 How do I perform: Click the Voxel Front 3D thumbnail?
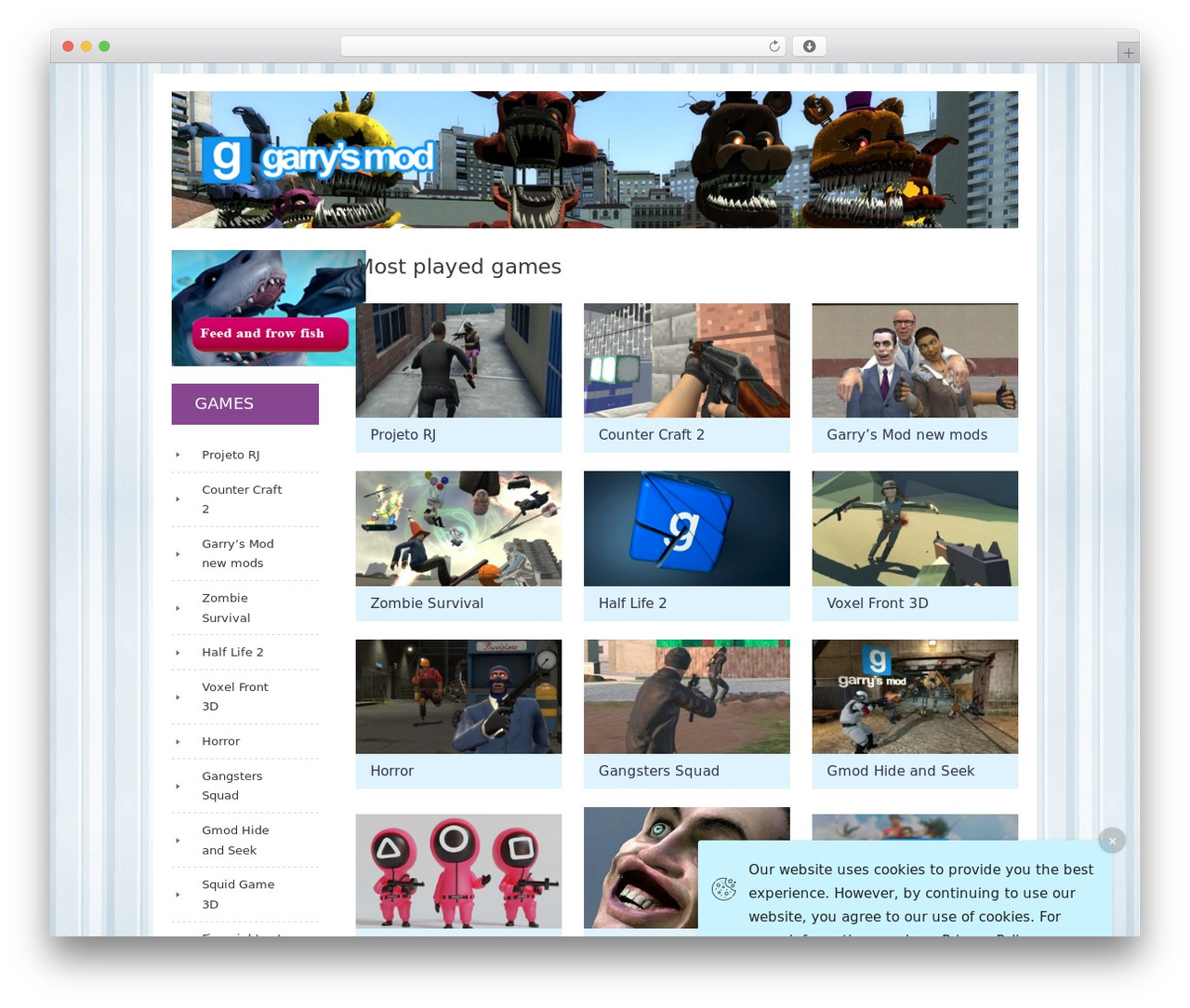click(x=915, y=528)
